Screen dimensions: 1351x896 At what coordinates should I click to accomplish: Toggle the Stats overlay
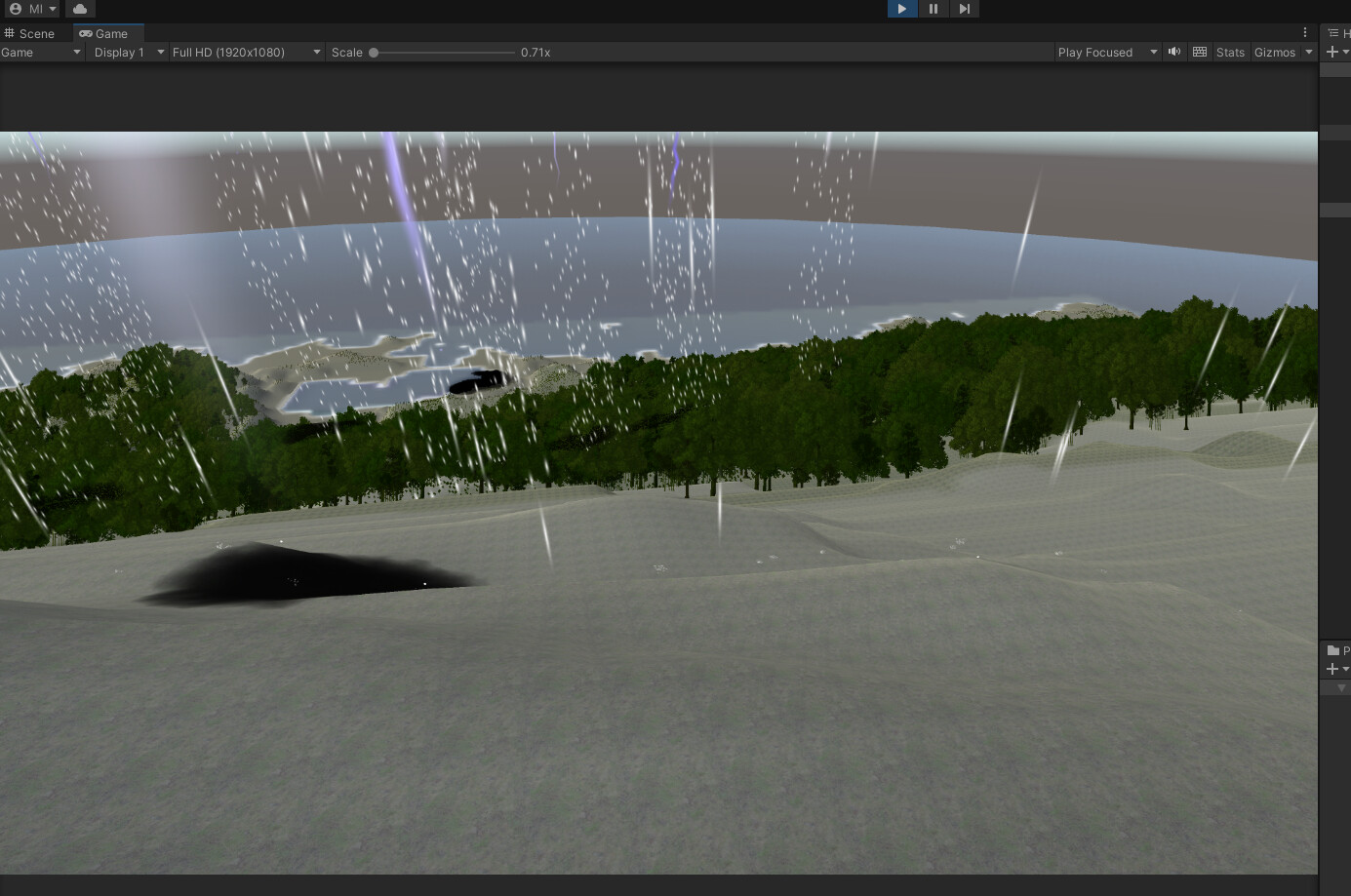click(x=1230, y=52)
